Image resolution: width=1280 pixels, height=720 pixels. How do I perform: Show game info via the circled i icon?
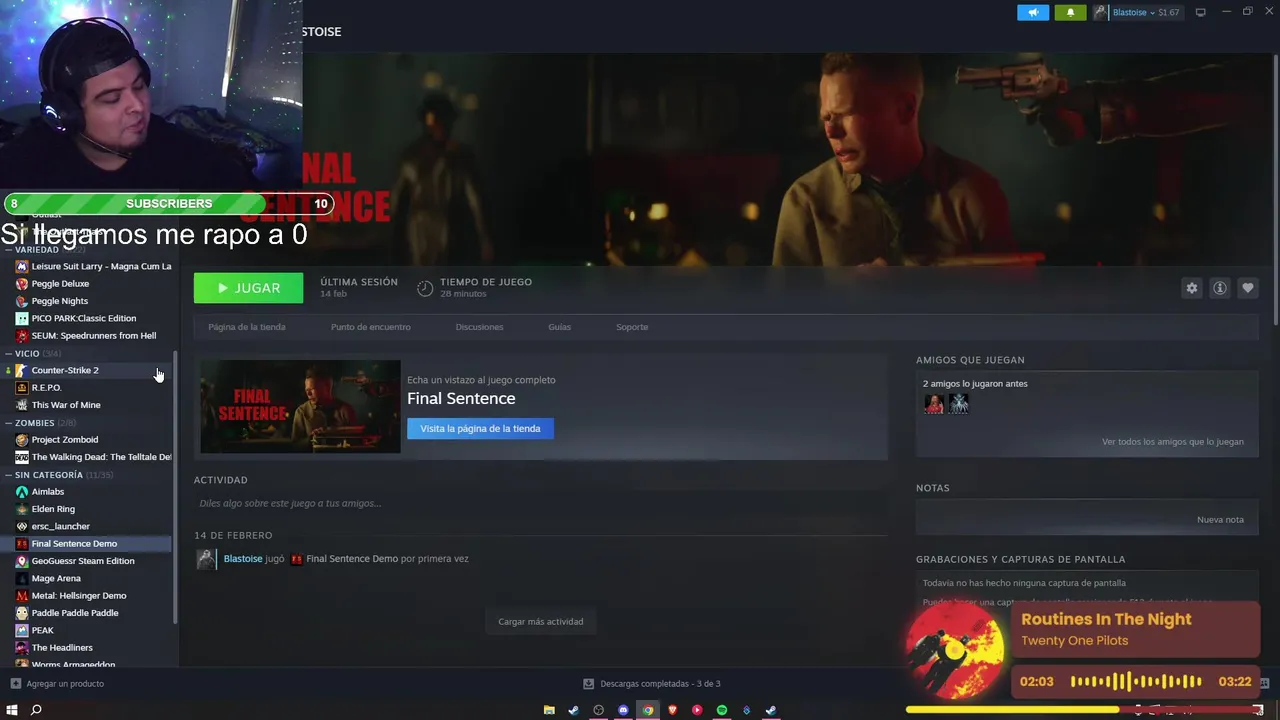[x=1220, y=288]
